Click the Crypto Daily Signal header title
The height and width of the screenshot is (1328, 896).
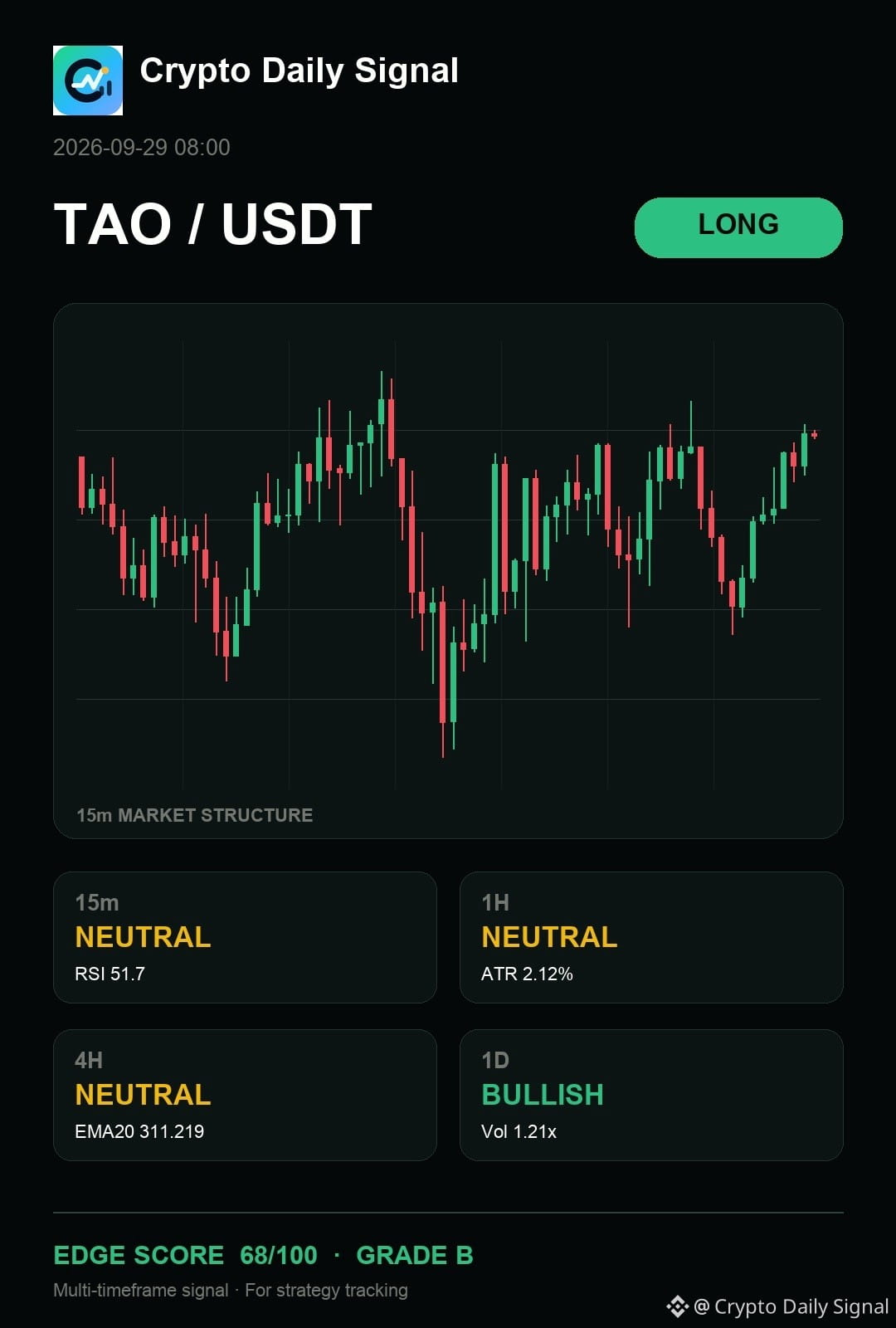299,71
